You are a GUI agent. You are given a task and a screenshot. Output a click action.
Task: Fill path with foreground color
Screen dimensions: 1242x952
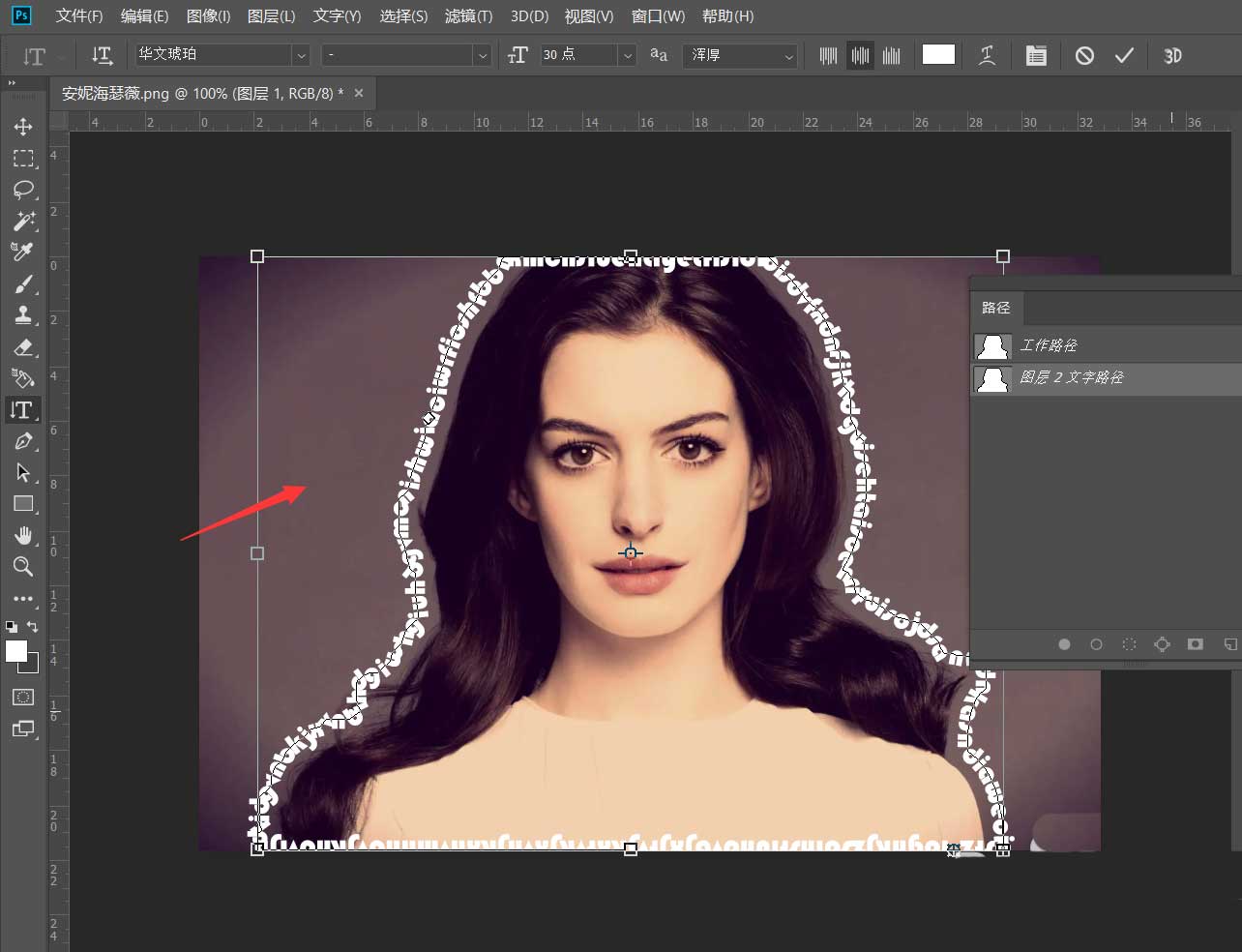(1064, 644)
